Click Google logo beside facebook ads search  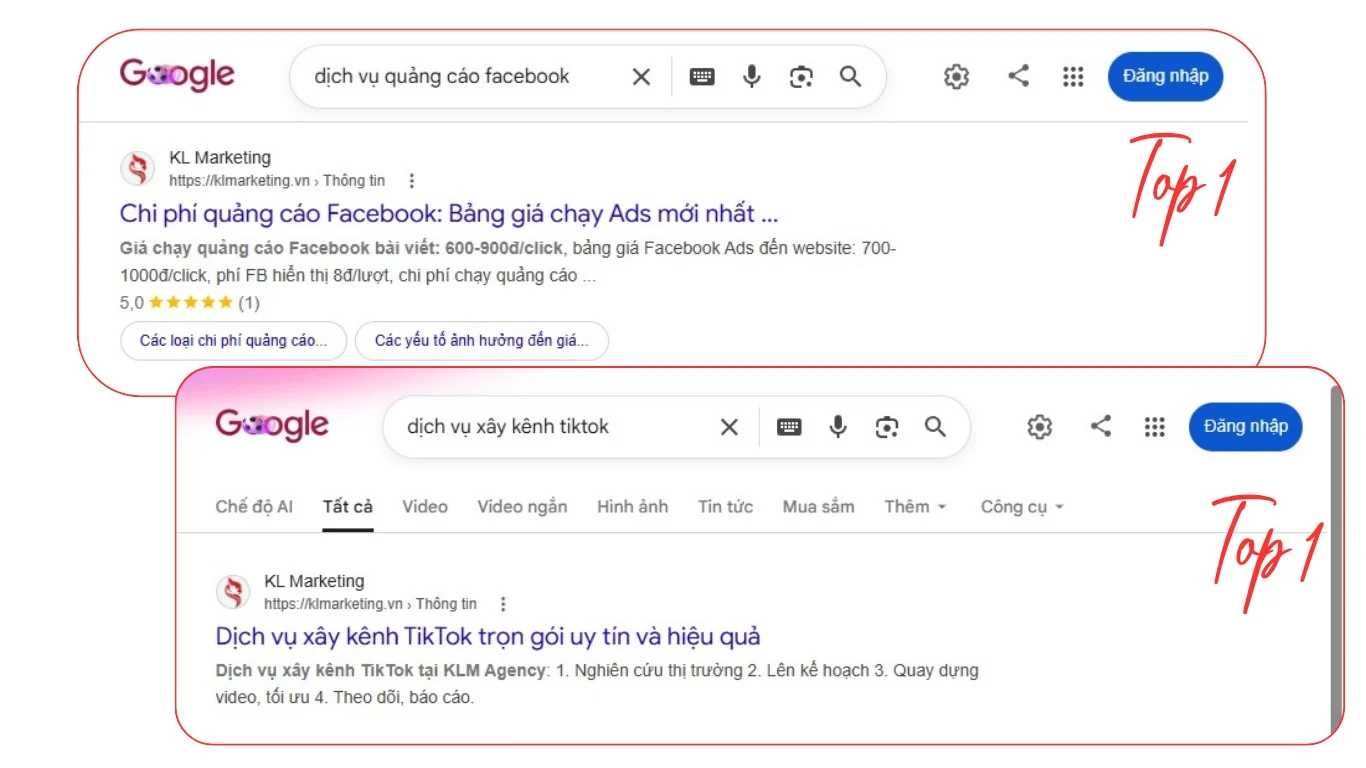pyautogui.click(x=177, y=75)
